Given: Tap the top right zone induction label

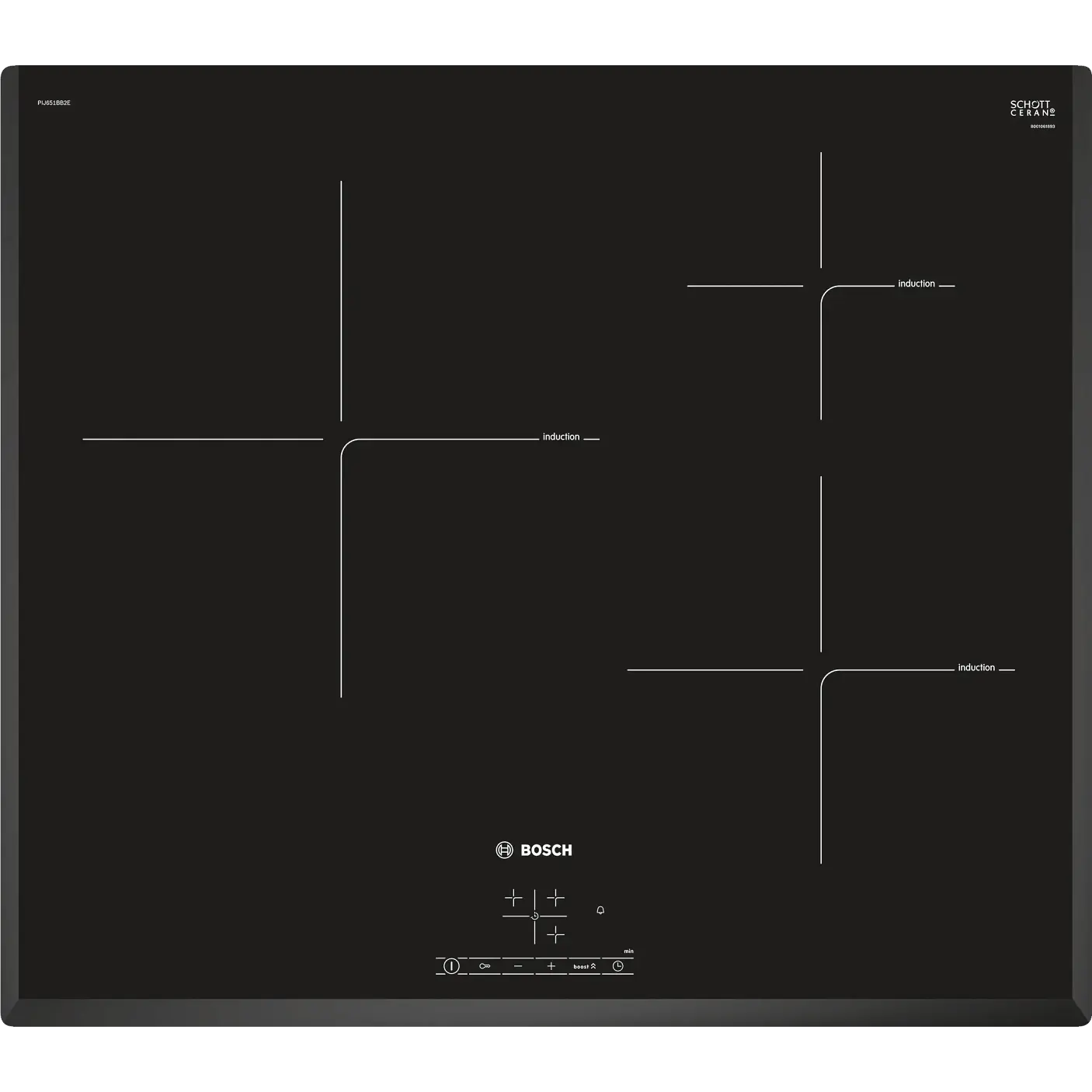Looking at the screenshot, I should coord(916,283).
